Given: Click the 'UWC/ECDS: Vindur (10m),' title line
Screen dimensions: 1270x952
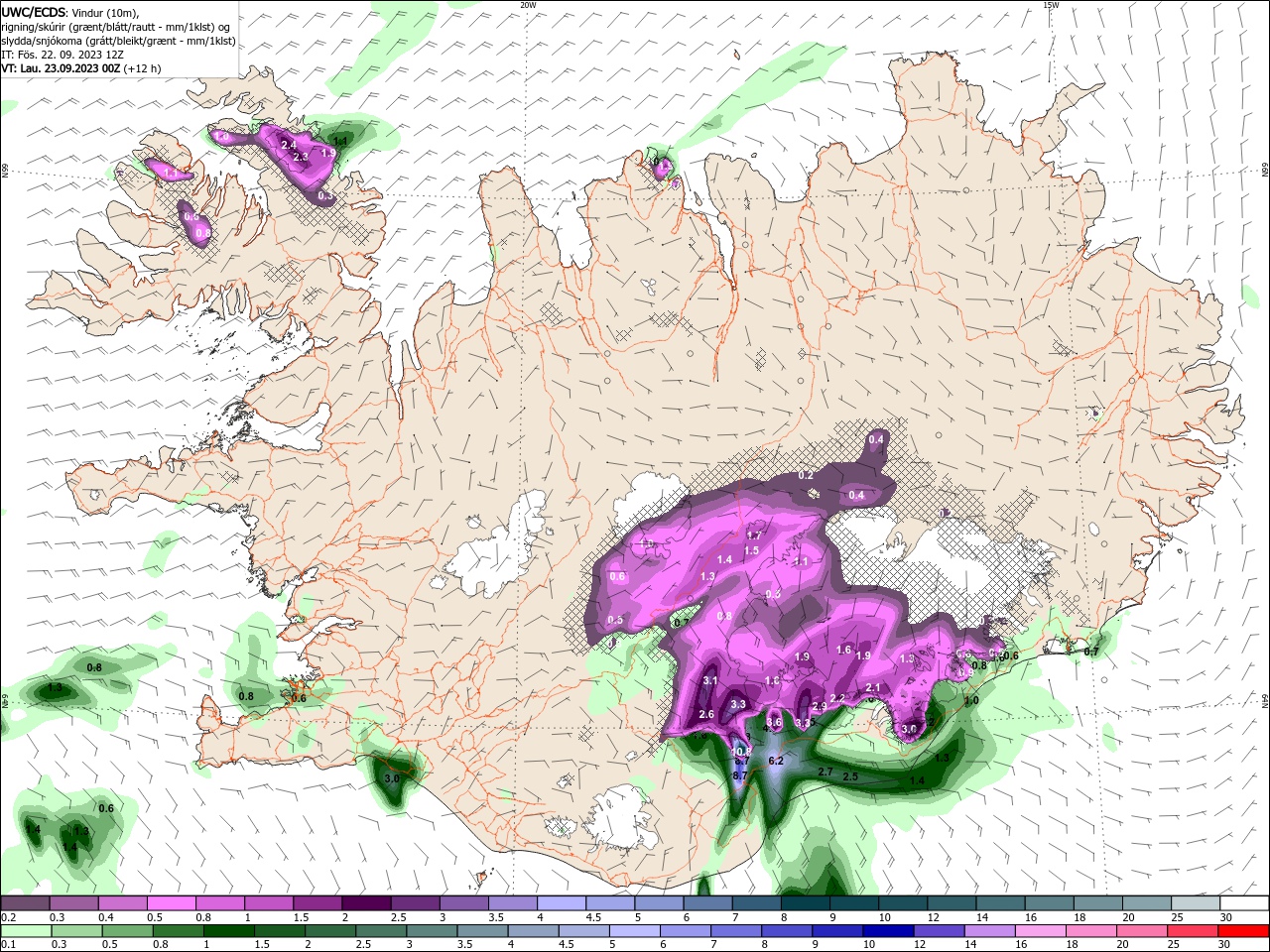Looking at the screenshot, I should click(70, 12).
